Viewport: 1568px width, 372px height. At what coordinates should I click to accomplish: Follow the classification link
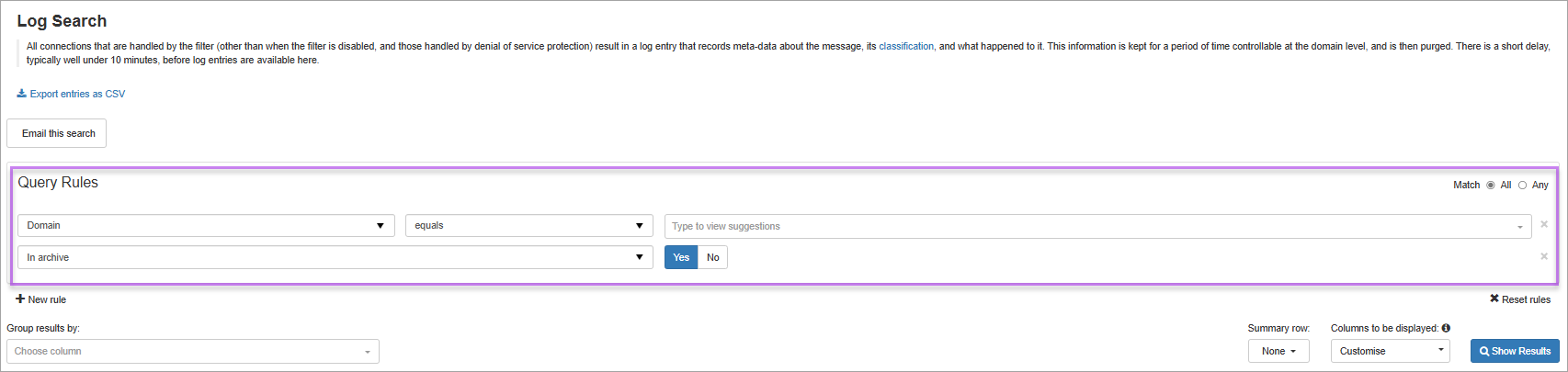[x=905, y=47]
